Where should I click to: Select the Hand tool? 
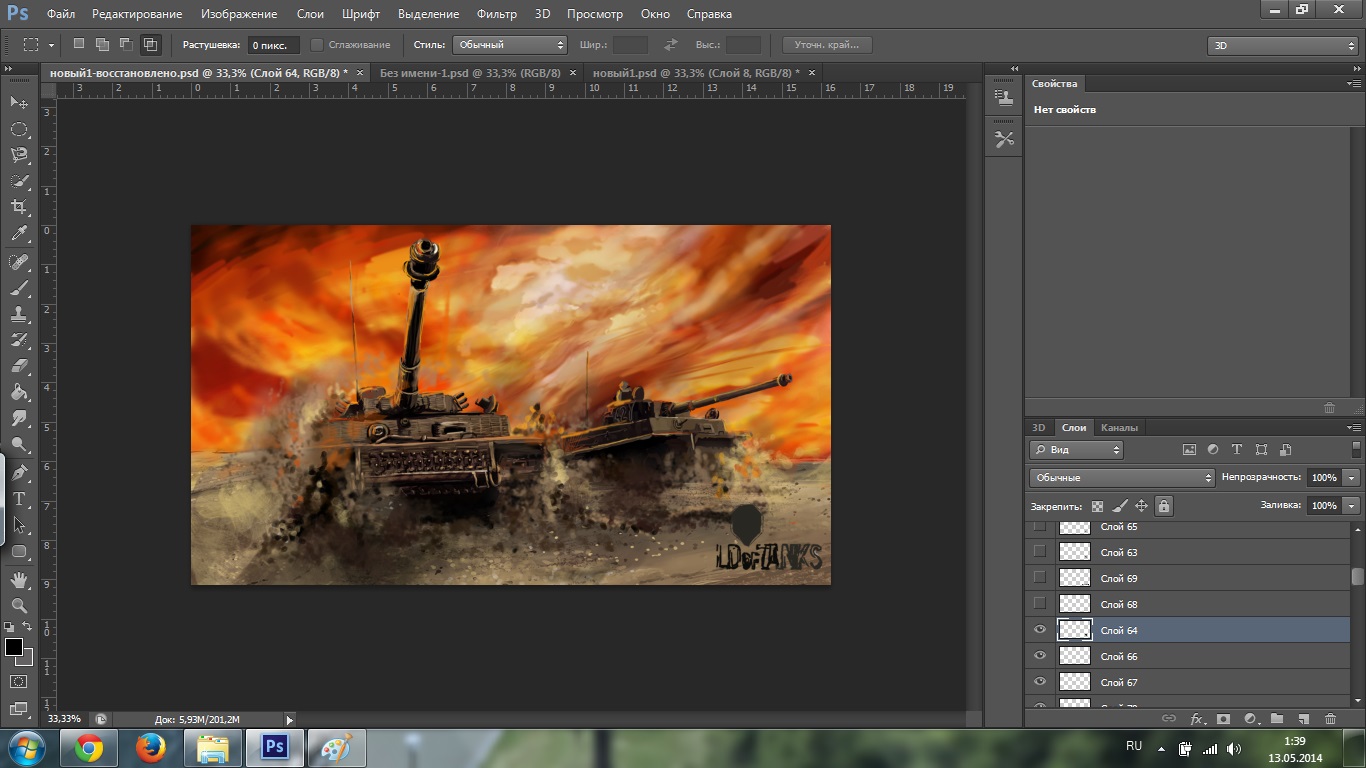click(19, 579)
